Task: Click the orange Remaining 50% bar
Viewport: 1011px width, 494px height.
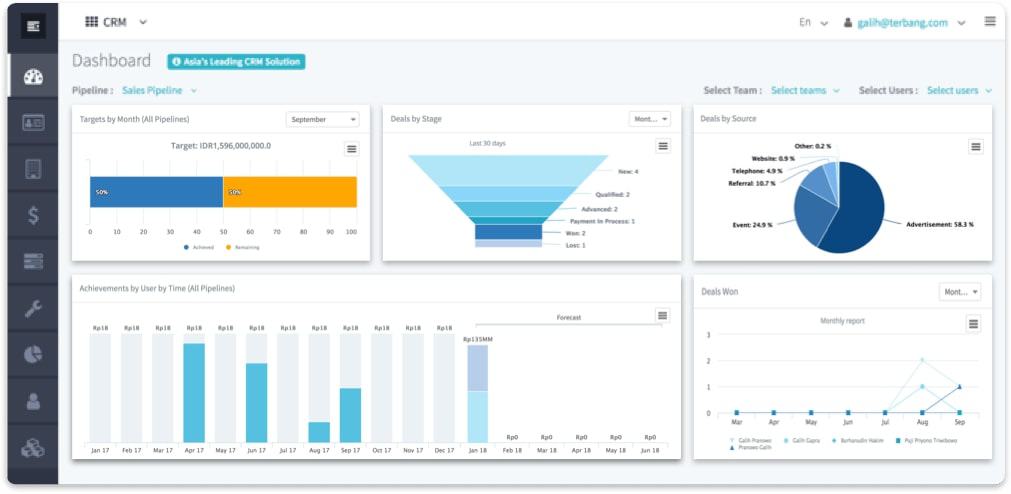Action: pos(290,192)
